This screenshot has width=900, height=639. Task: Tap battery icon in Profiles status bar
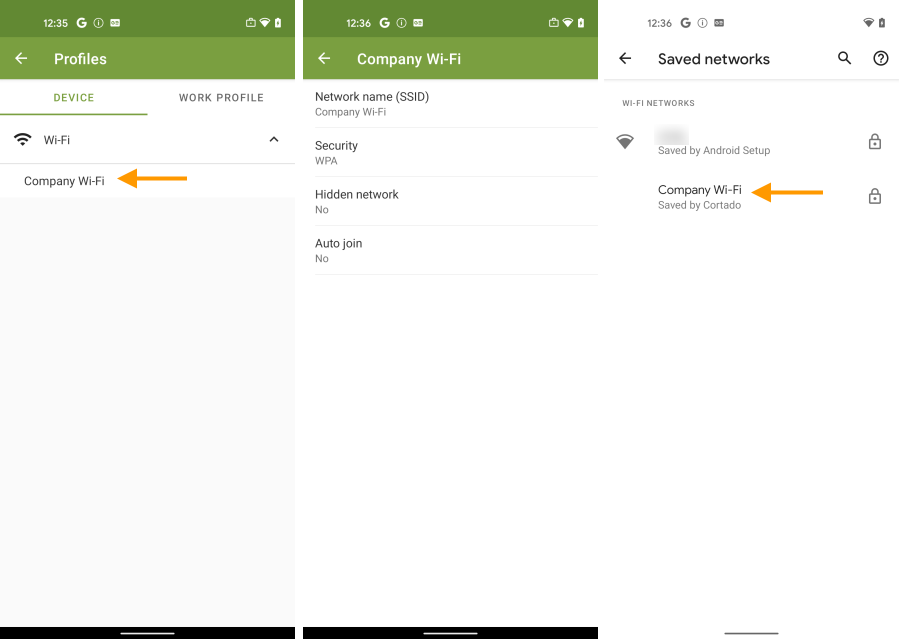[278, 23]
